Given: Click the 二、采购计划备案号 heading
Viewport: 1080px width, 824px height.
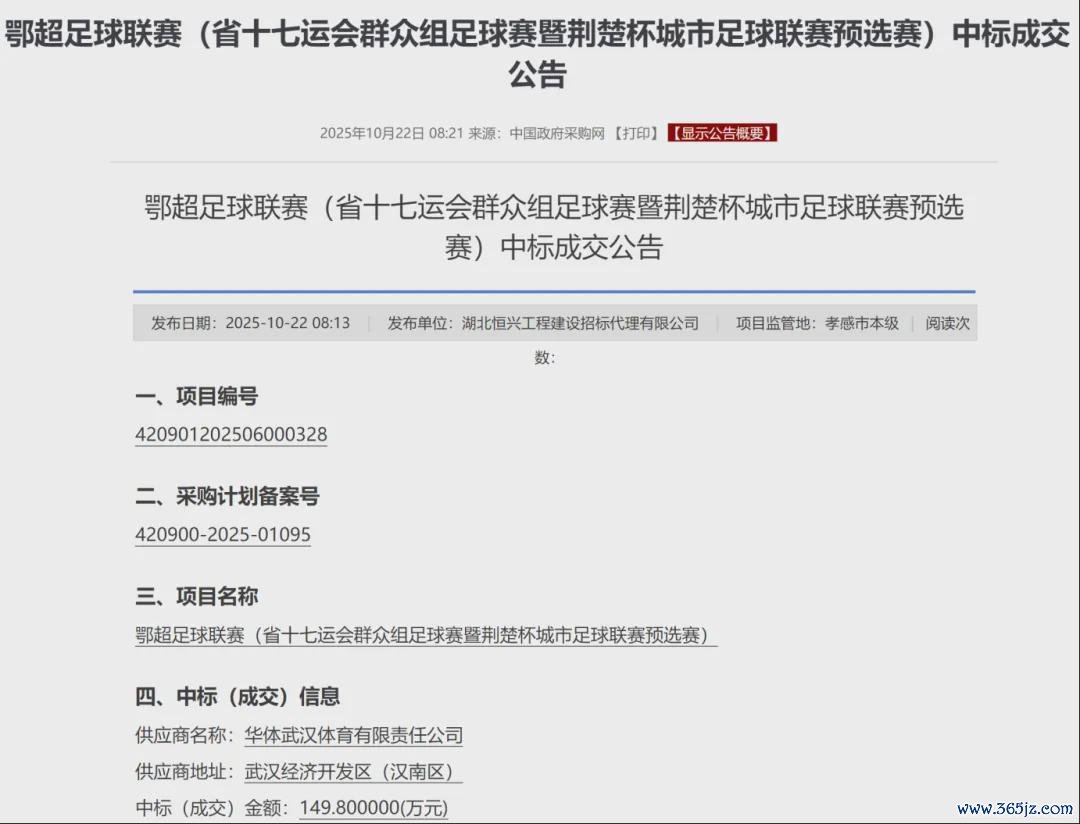Looking at the screenshot, I should [227, 496].
